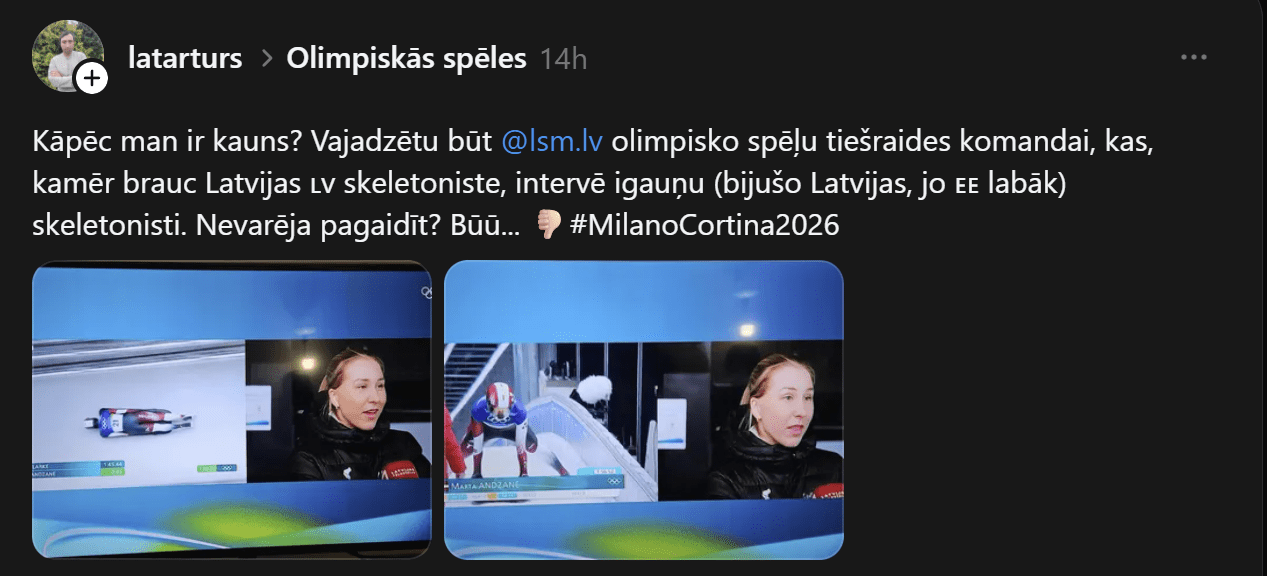
Task: Click the plus follow badge on the avatar
Action: click(91, 78)
